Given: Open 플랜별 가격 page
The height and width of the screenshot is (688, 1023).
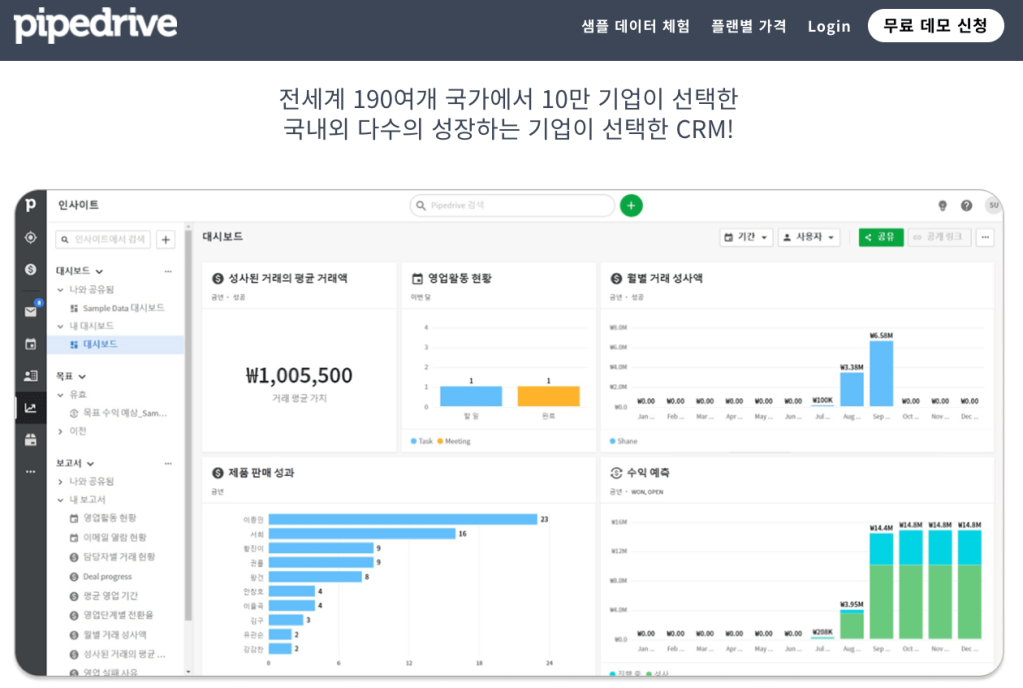Looking at the screenshot, I should click(x=748, y=26).
